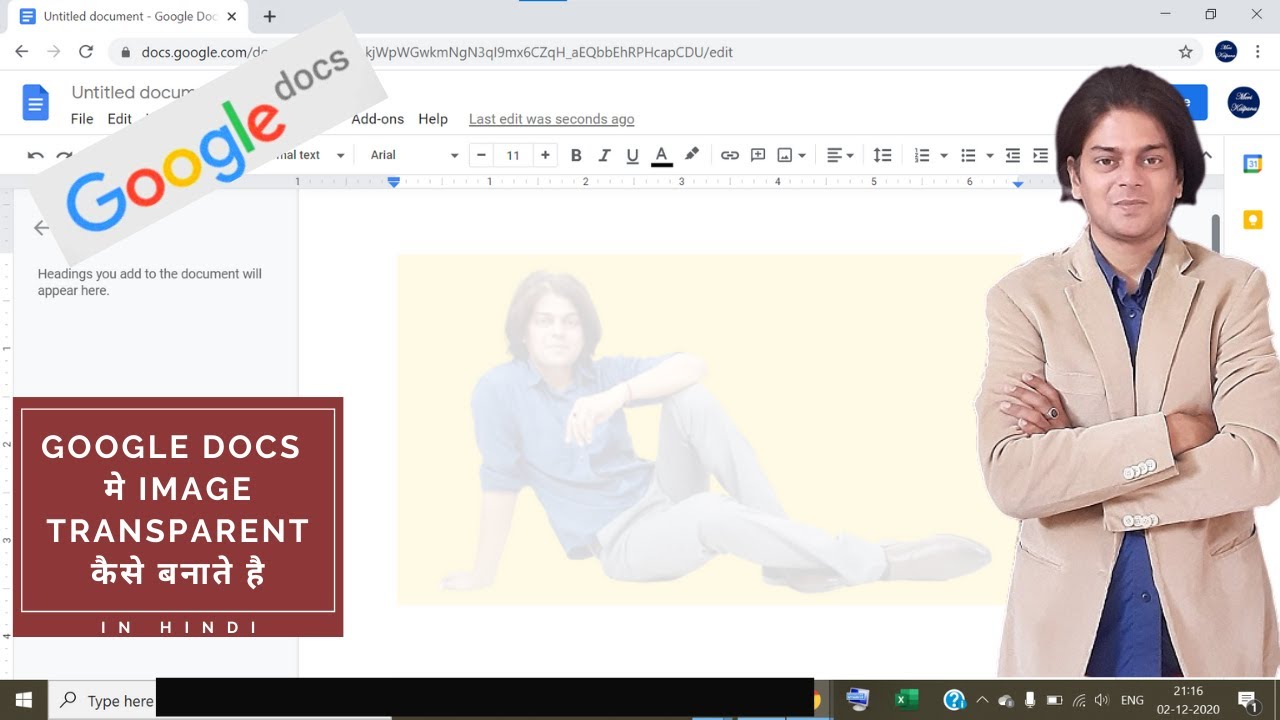Click the computer monitor app in taskbar
The height and width of the screenshot is (720, 1280).
tap(858, 699)
